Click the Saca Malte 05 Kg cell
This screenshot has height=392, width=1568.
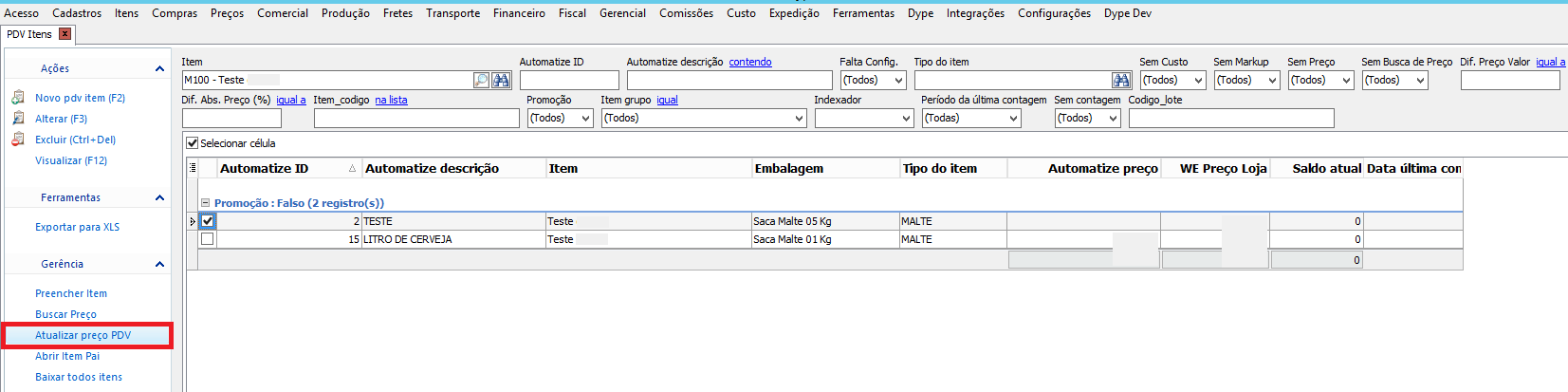click(825, 221)
